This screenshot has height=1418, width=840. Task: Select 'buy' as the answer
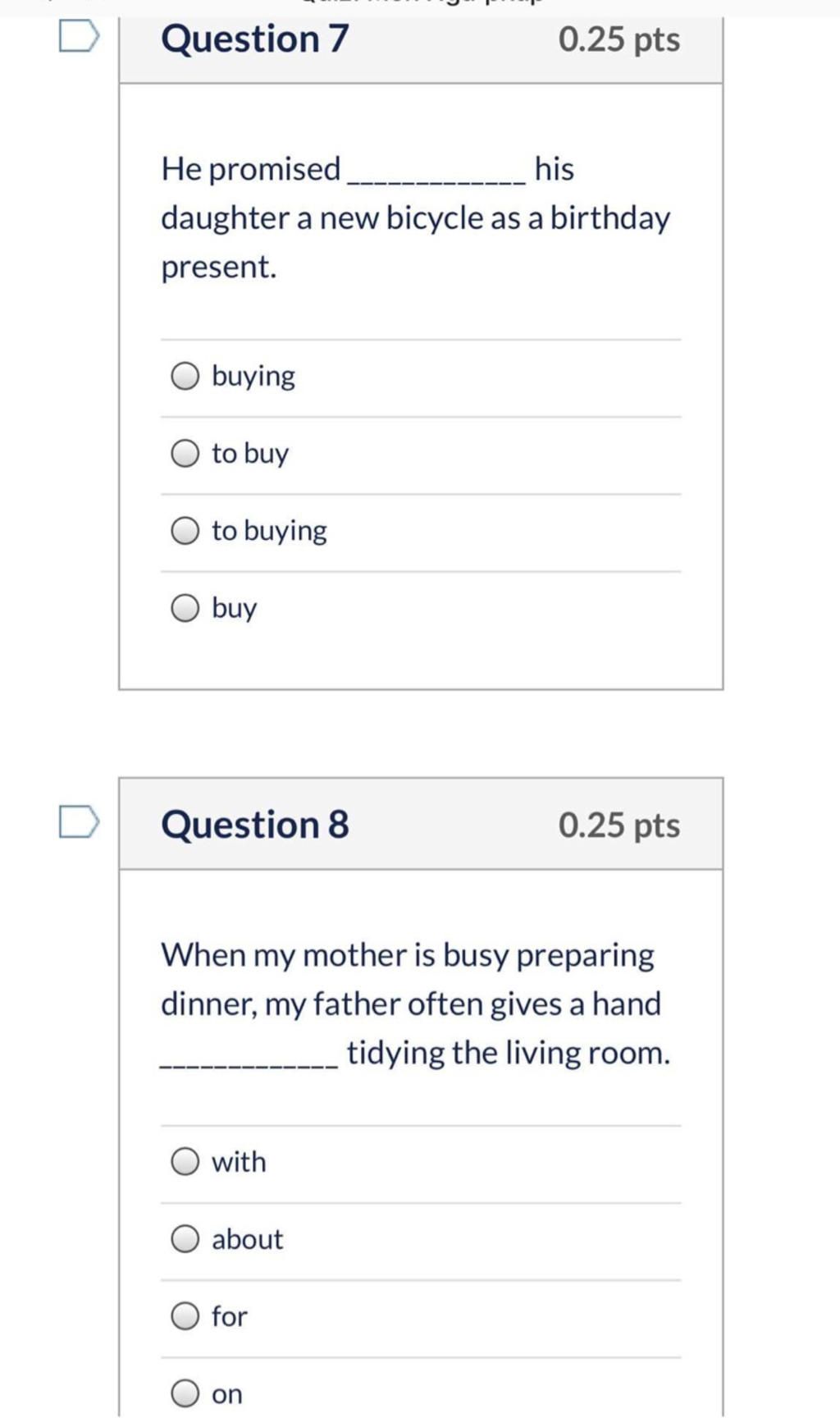[185, 608]
